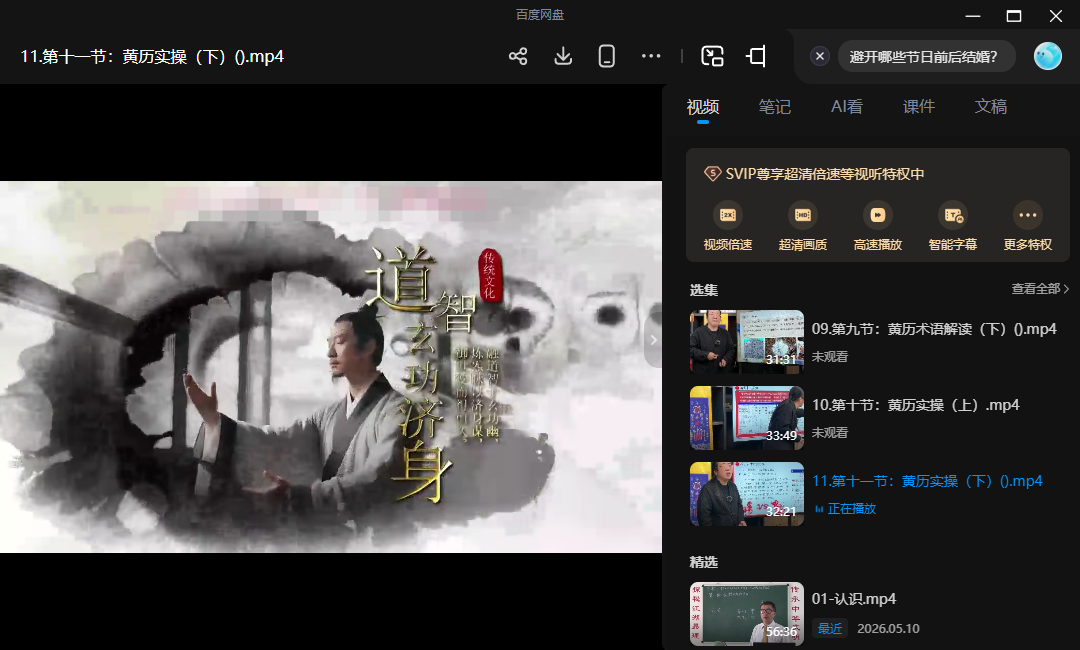Click the file title 11.第十一节 at top
The width and height of the screenshot is (1080, 650).
point(152,56)
